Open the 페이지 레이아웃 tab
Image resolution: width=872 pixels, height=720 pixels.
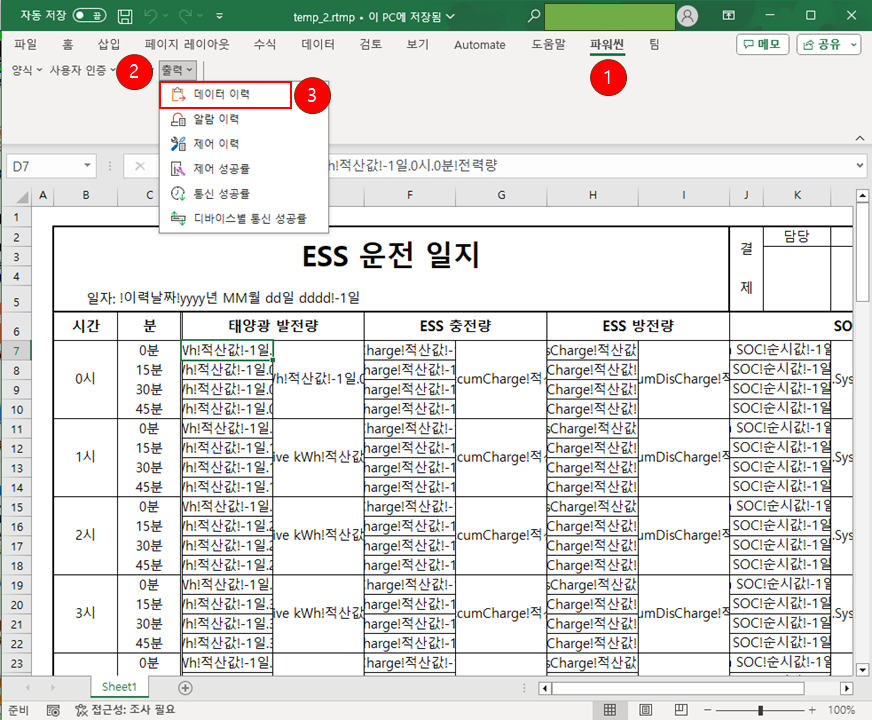click(187, 44)
